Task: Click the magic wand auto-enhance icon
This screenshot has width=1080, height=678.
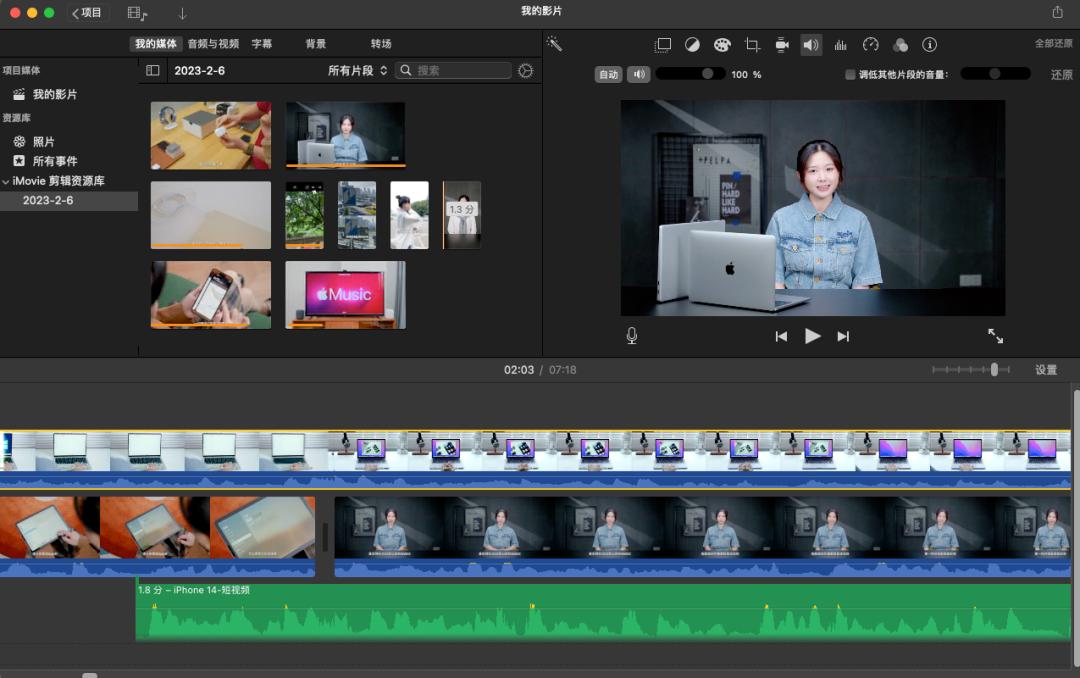Action: click(x=554, y=44)
